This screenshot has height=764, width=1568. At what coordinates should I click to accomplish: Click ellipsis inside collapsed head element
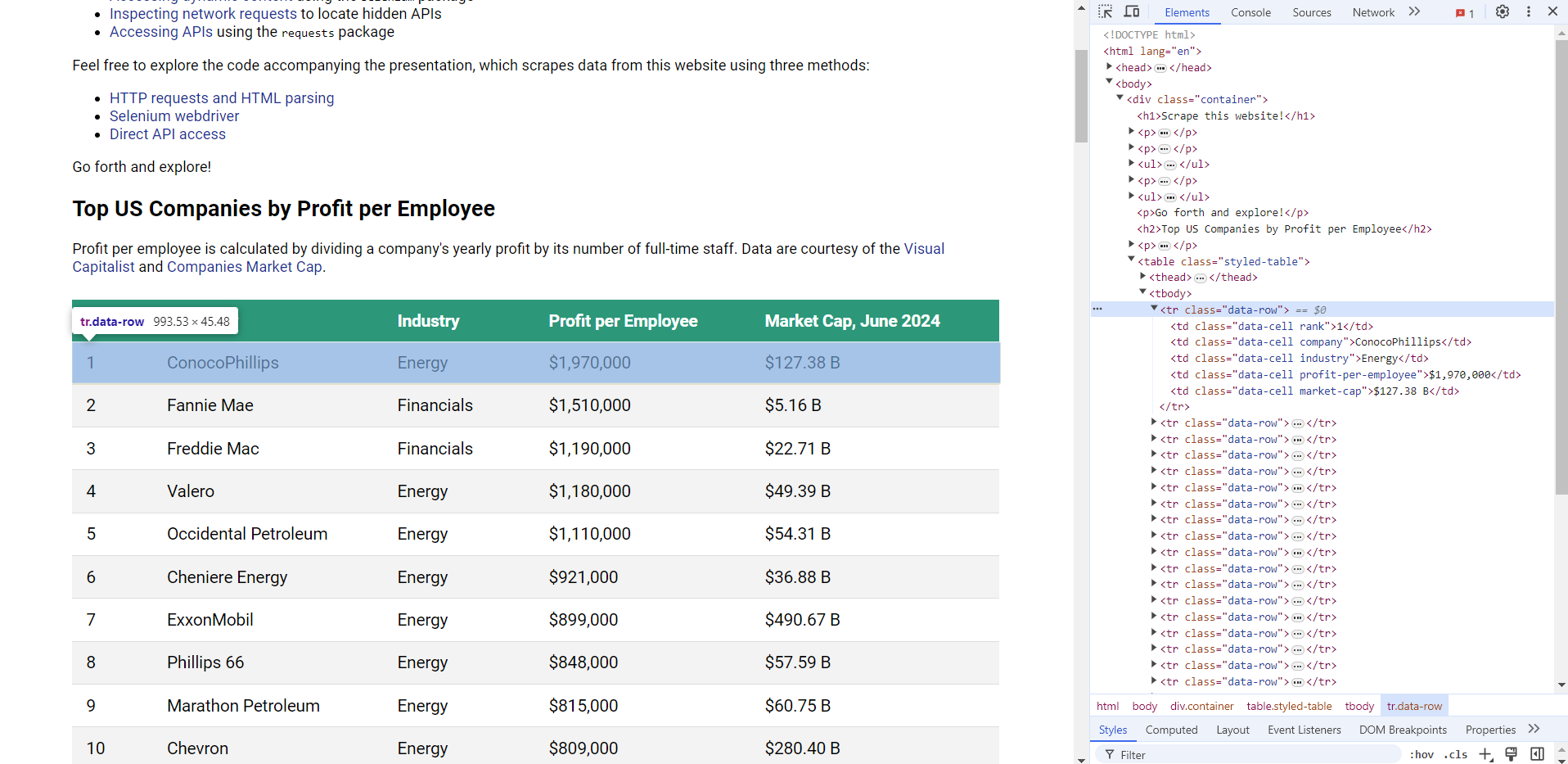pos(1160,68)
